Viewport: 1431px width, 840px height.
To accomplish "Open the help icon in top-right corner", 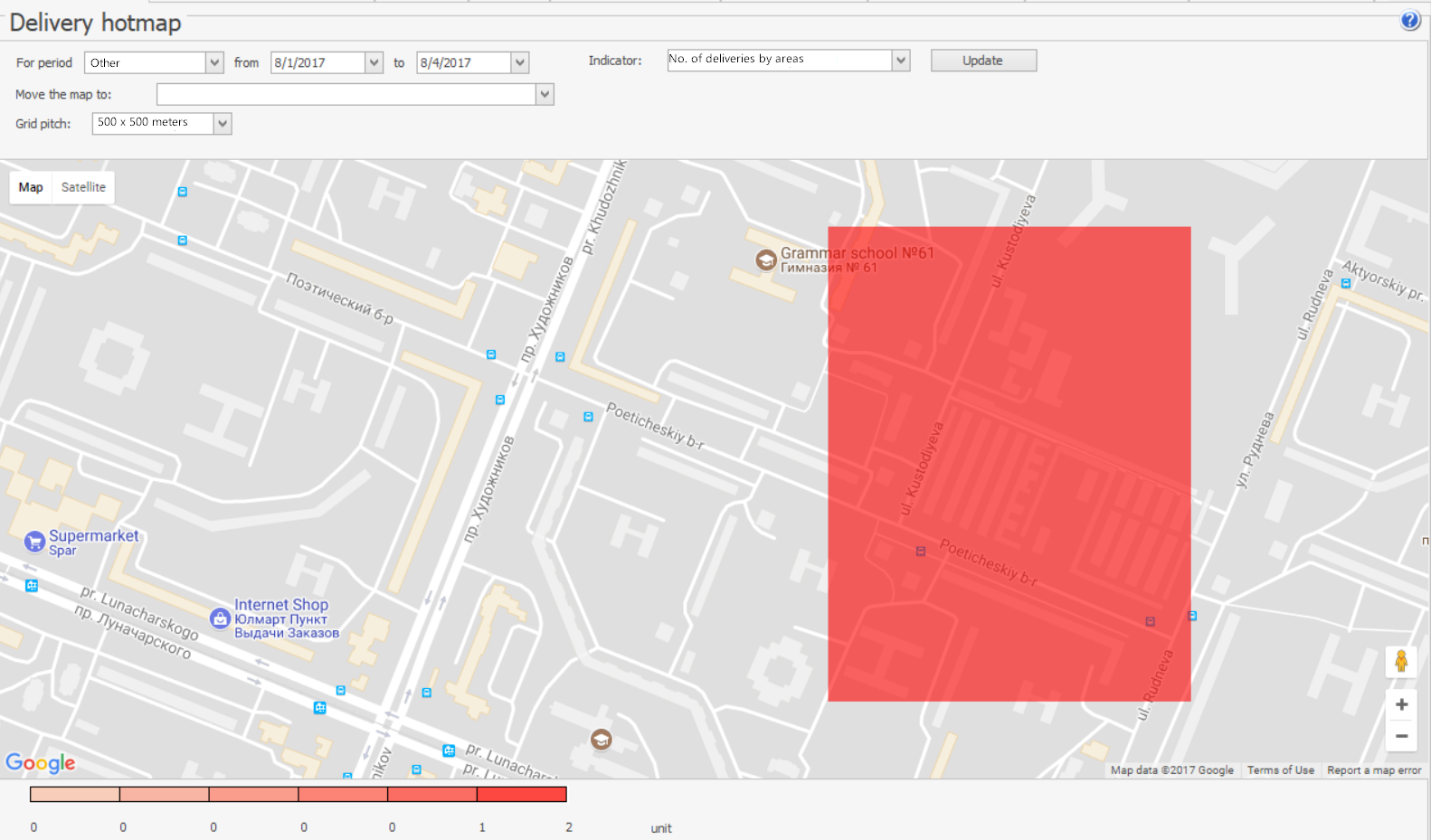I will 1410,21.
